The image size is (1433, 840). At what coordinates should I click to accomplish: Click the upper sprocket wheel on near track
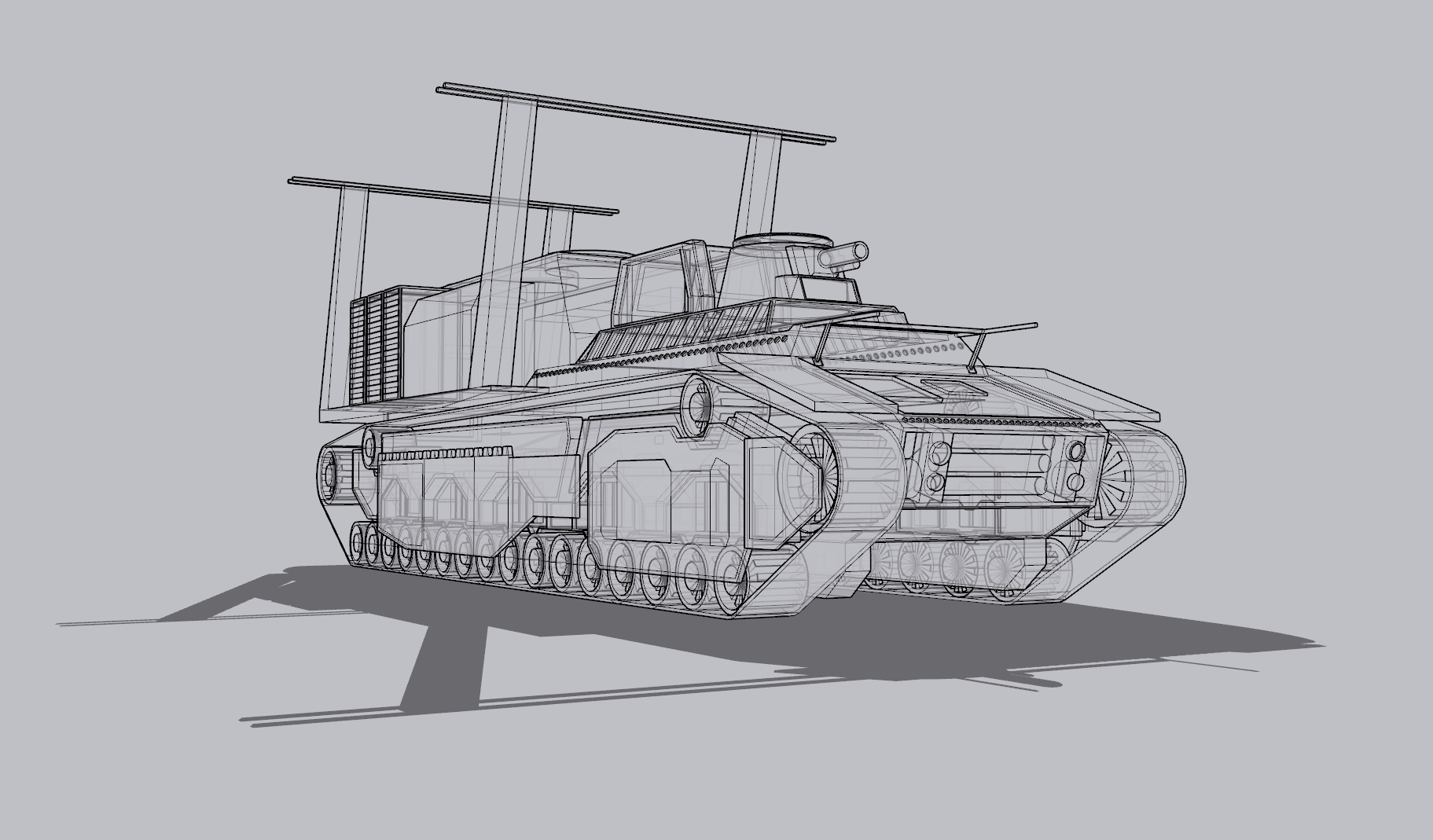pyautogui.click(x=696, y=402)
